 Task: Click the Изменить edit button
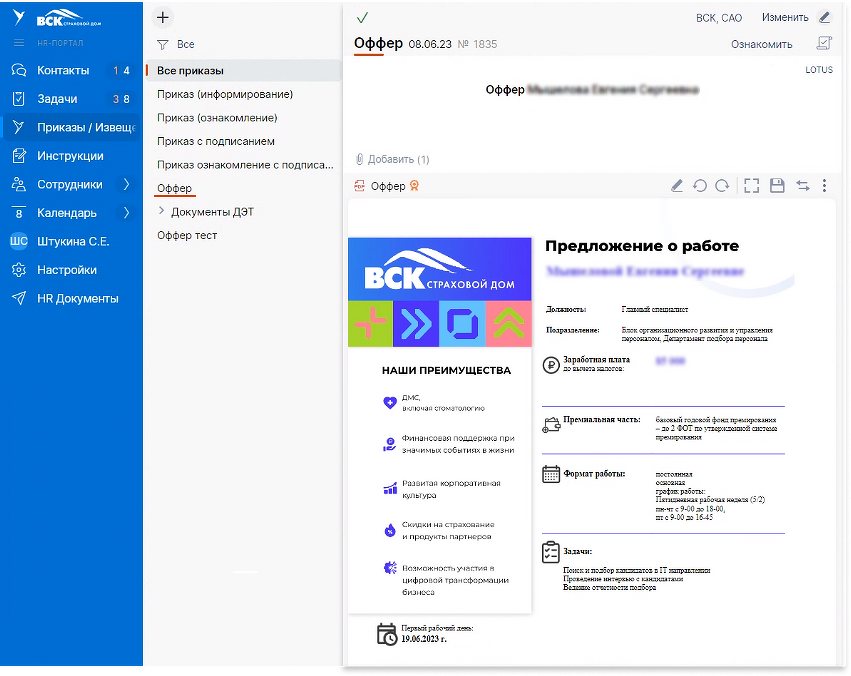tap(795, 18)
